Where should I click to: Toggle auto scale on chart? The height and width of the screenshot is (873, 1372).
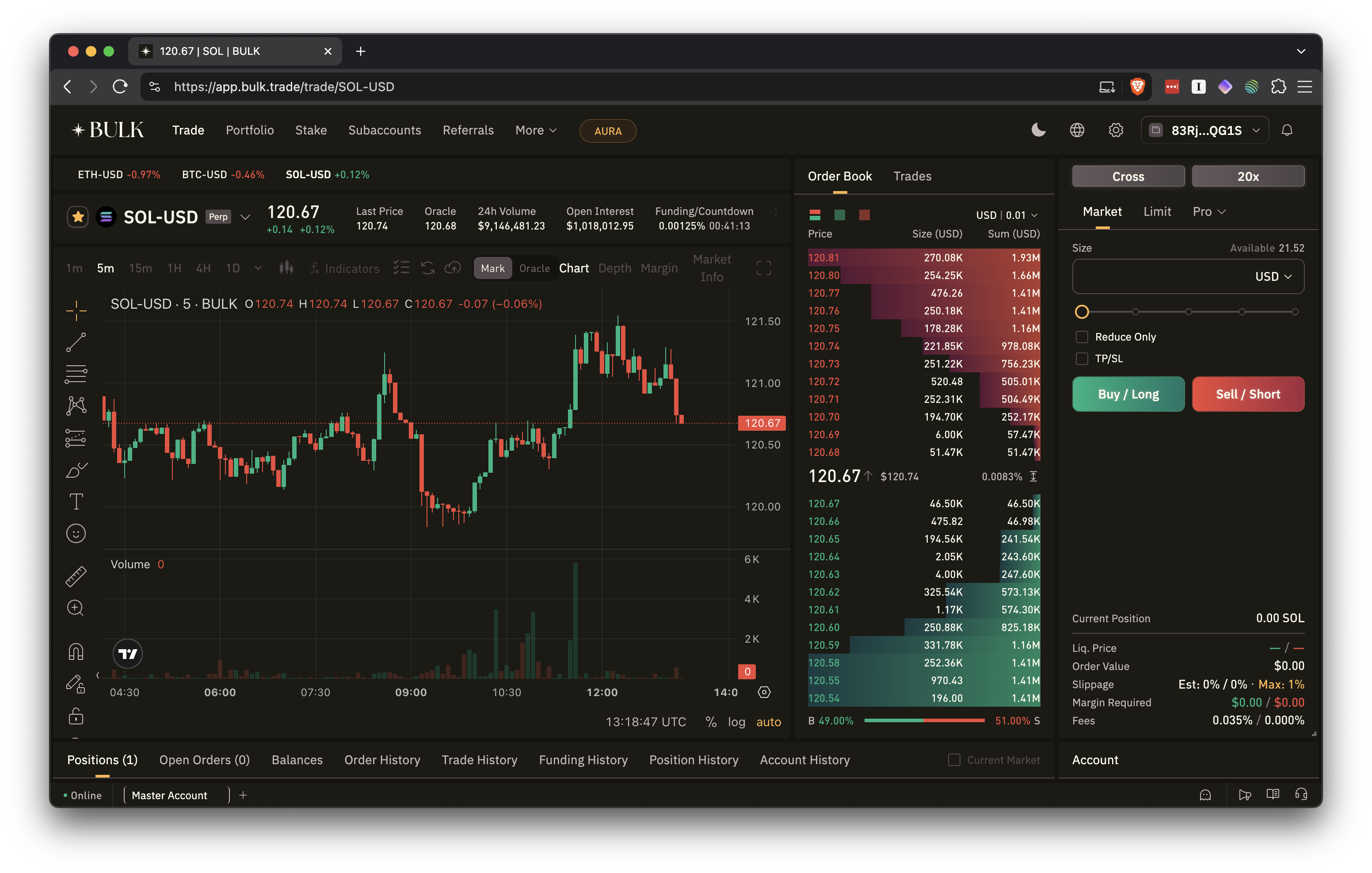(768, 722)
